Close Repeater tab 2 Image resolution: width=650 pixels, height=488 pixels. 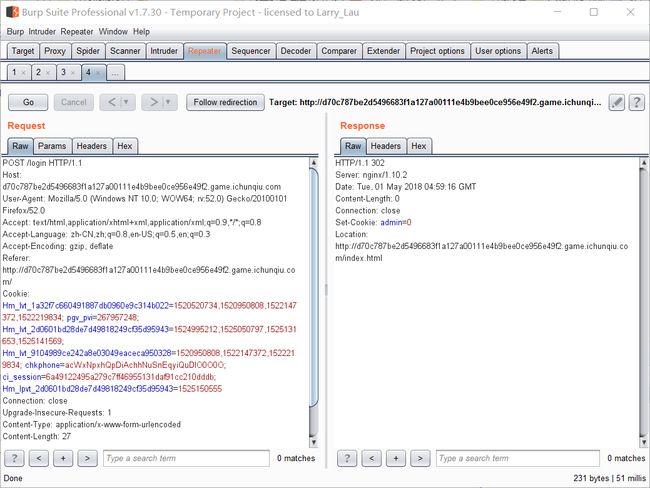pyautogui.click(x=48, y=73)
